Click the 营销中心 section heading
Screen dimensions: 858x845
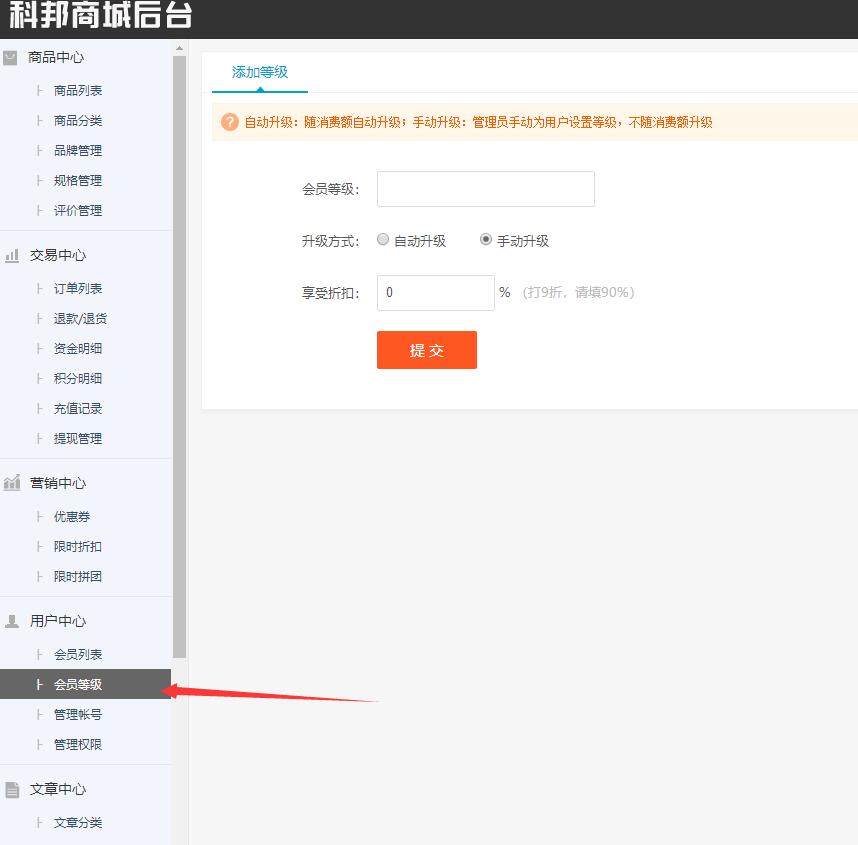58,483
